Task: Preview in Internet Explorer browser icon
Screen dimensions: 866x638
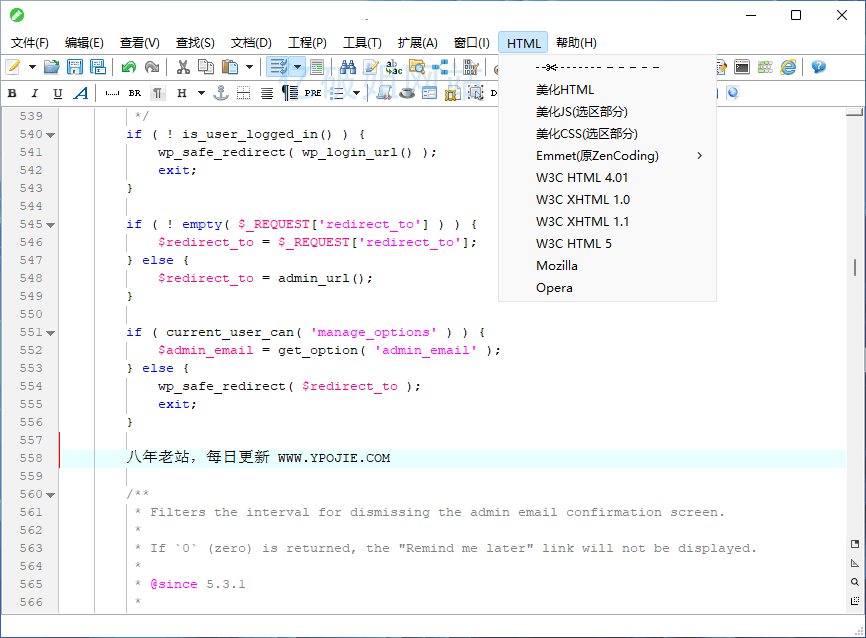Action: tap(788, 67)
